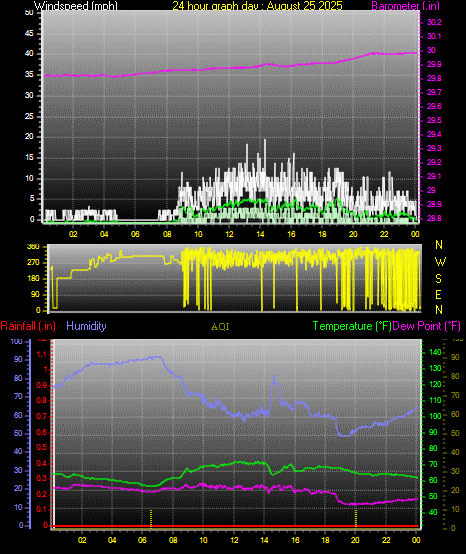Viewport: 466px width, 554px height.
Task: Click the temperature 40 axis value
Action: pos(433,512)
